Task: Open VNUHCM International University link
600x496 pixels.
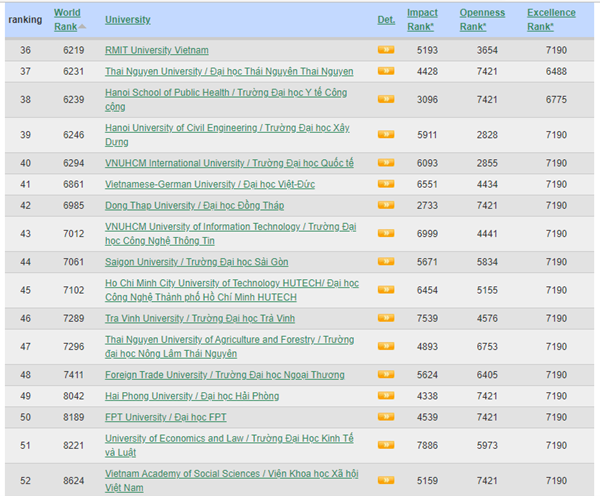Action: point(229,163)
